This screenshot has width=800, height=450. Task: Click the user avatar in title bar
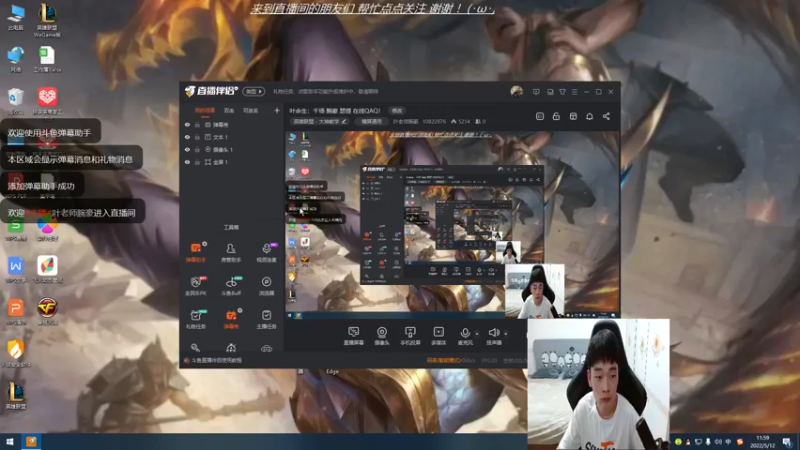pos(516,91)
